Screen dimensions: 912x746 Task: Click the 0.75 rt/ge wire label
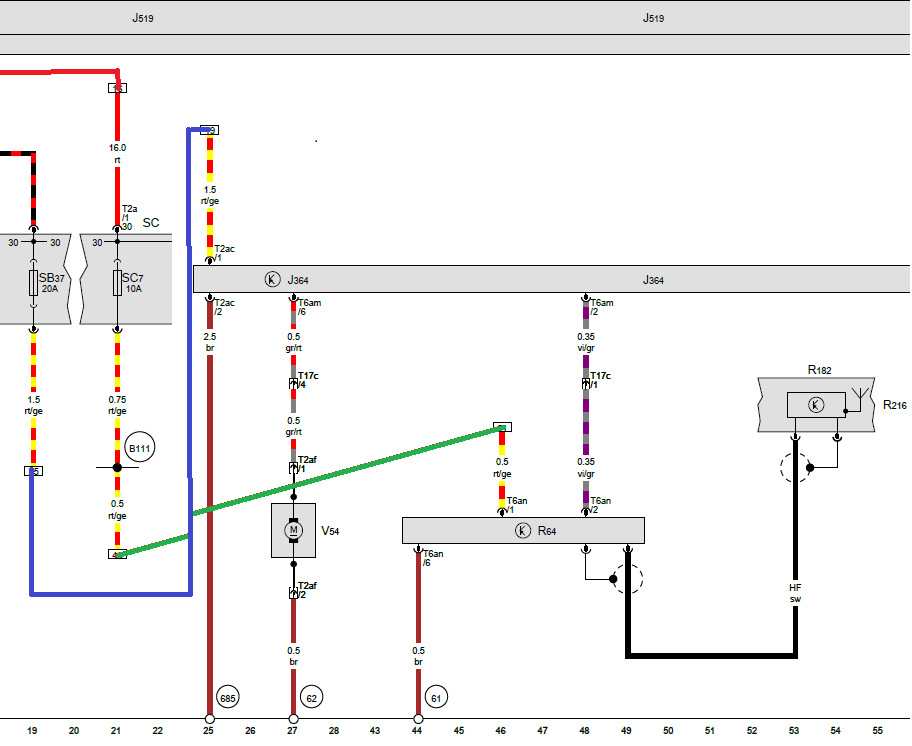click(117, 405)
